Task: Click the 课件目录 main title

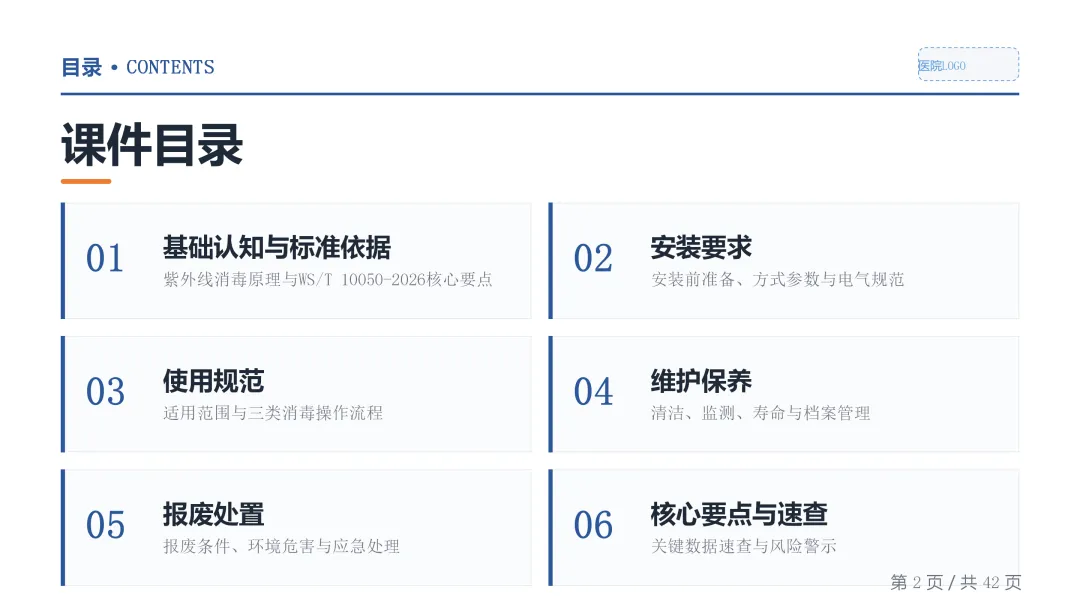Action: (152, 145)
